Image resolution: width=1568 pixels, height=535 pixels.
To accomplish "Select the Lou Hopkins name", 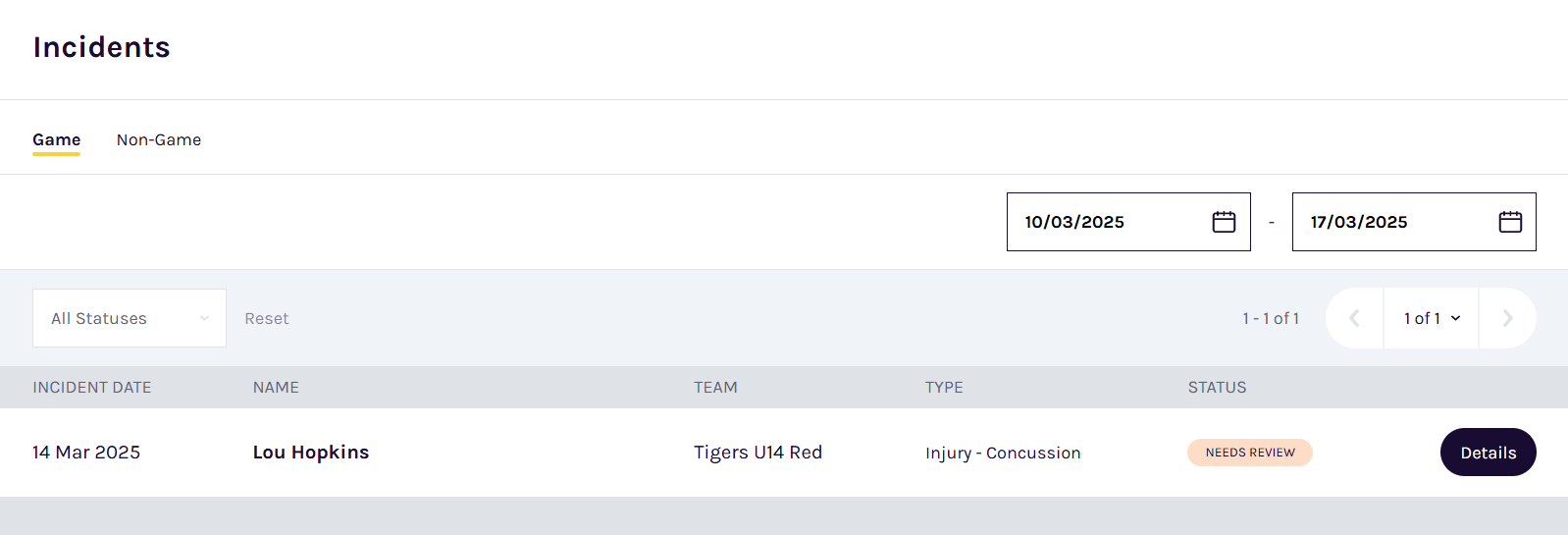I will (x=310, y=453).
